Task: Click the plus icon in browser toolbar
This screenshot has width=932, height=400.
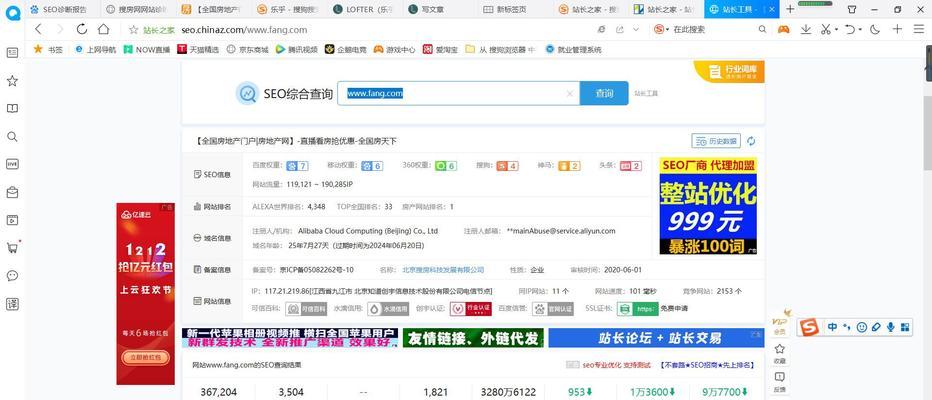Action: pos(897,29)
